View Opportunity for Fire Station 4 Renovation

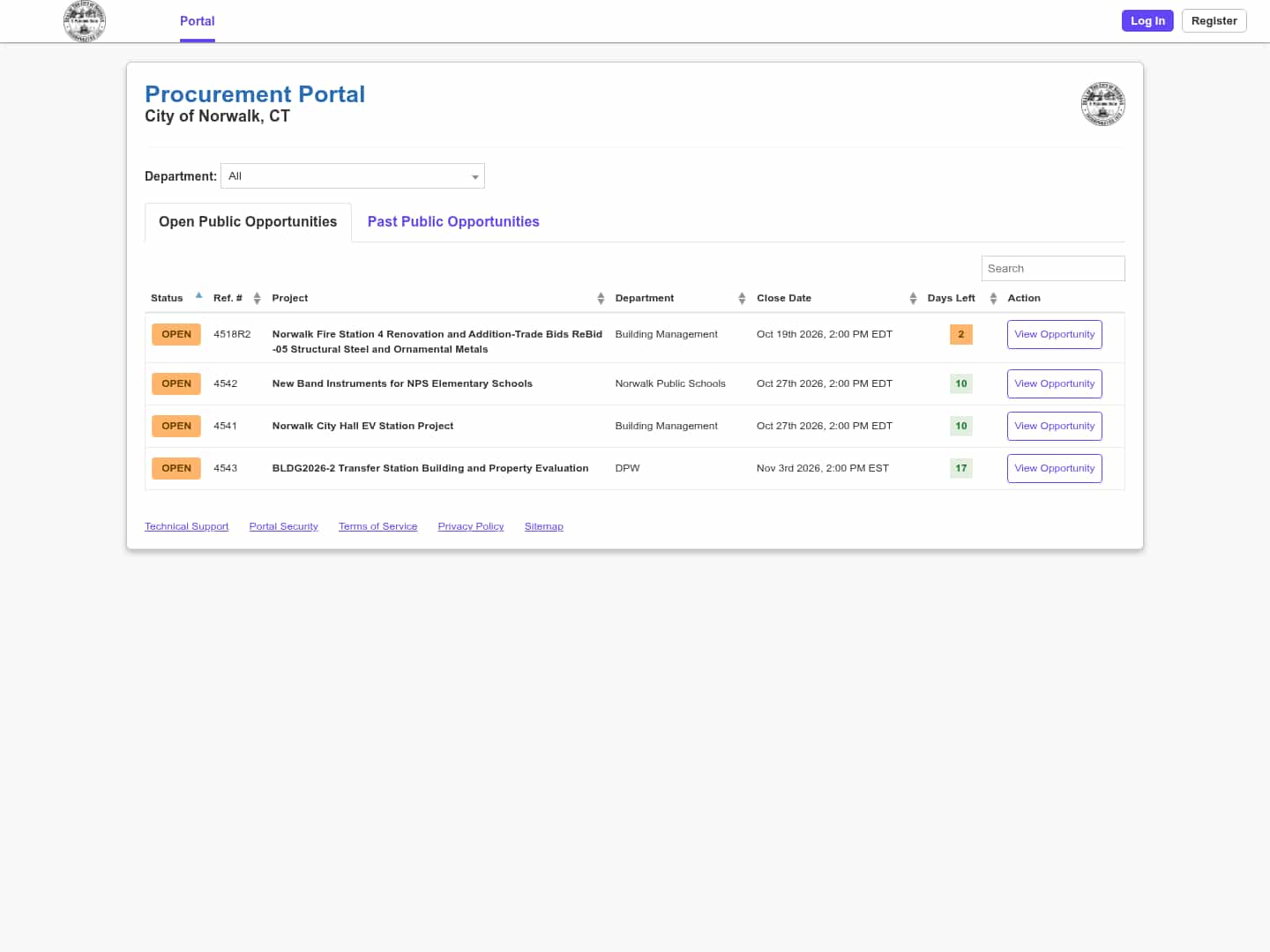1054,335
